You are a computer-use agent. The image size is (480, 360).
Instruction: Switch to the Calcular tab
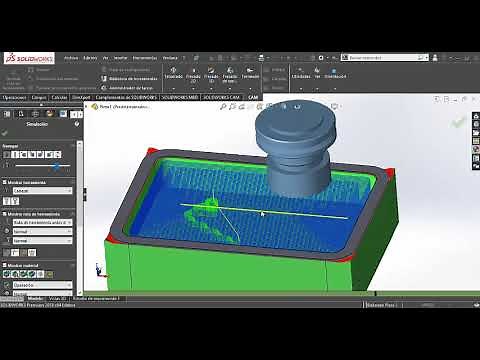[x=59, y=97]
